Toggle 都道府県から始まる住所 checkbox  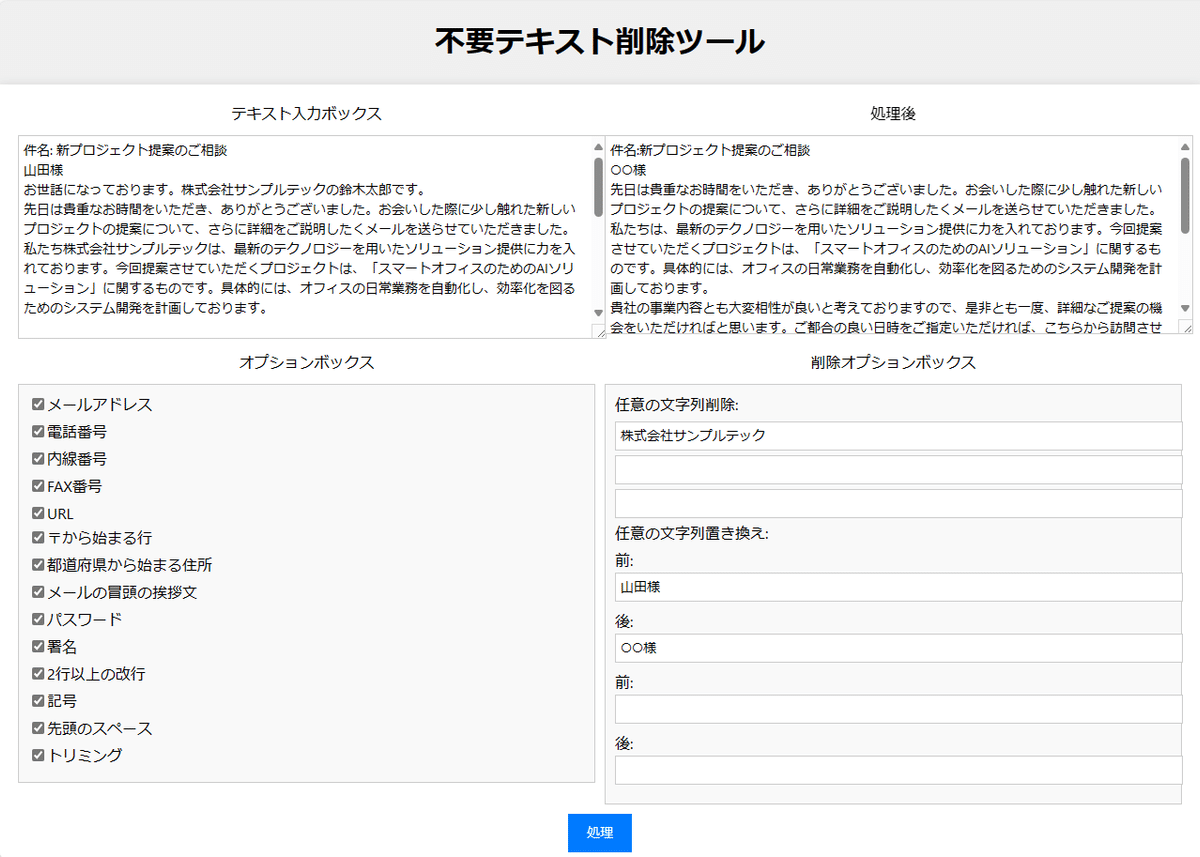tap(38, 564)
